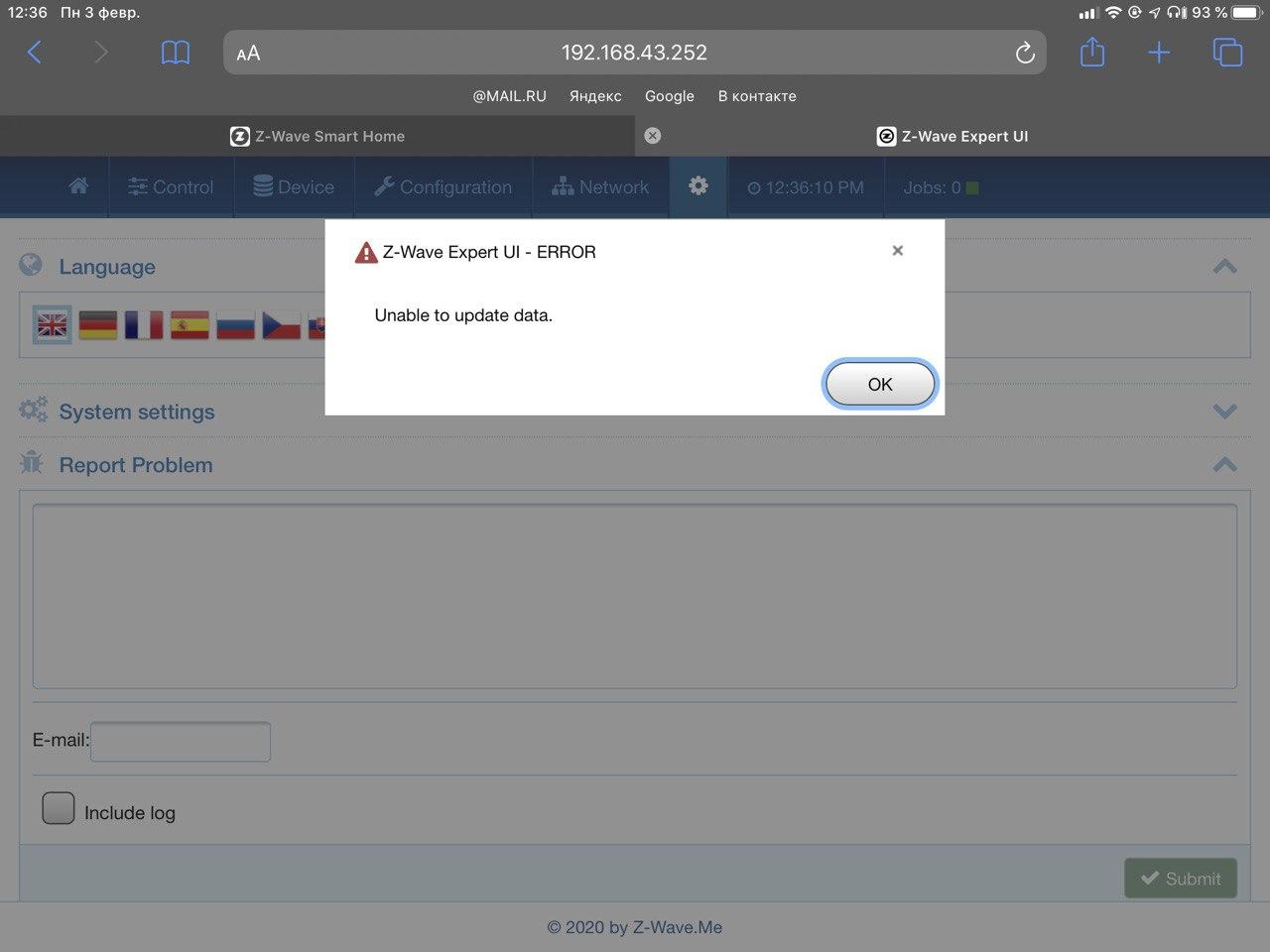Click OK in the error dialog
Screen dimensions: 1270x952
(x=879, y=384)
